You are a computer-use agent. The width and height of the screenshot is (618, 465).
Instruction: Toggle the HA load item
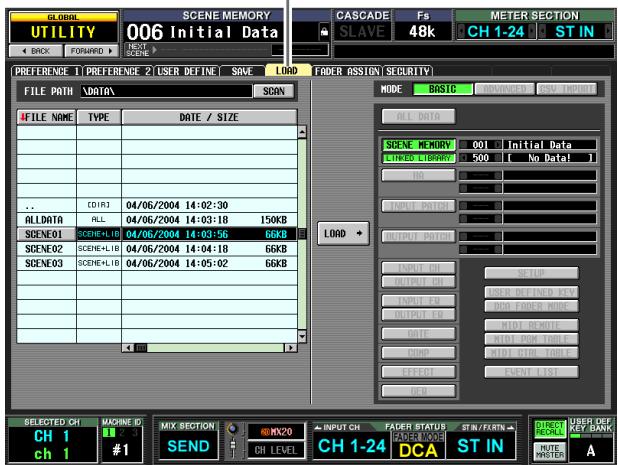[419, 175]
